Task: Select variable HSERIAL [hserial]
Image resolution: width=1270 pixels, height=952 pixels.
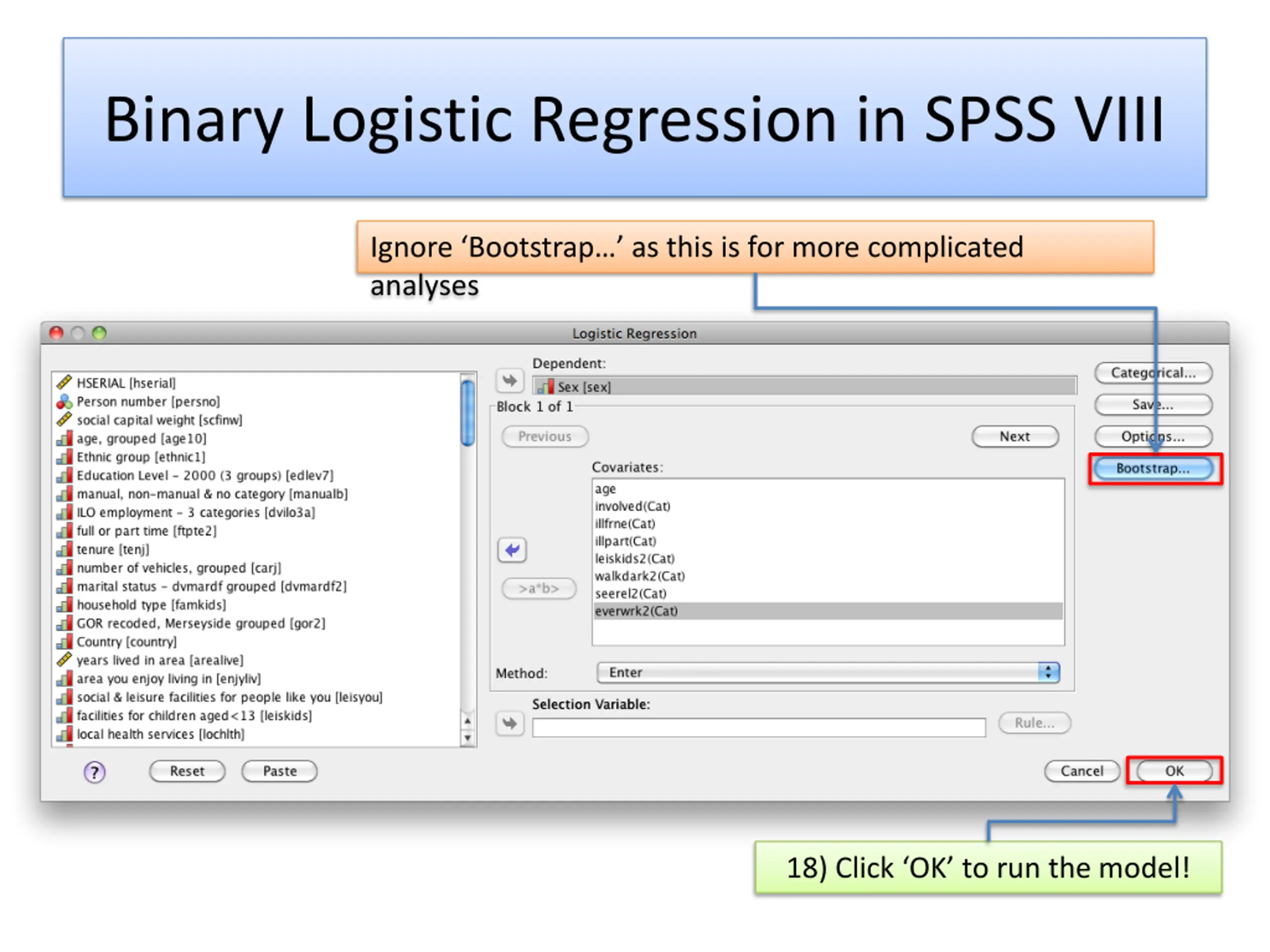Action: (256, 383)
